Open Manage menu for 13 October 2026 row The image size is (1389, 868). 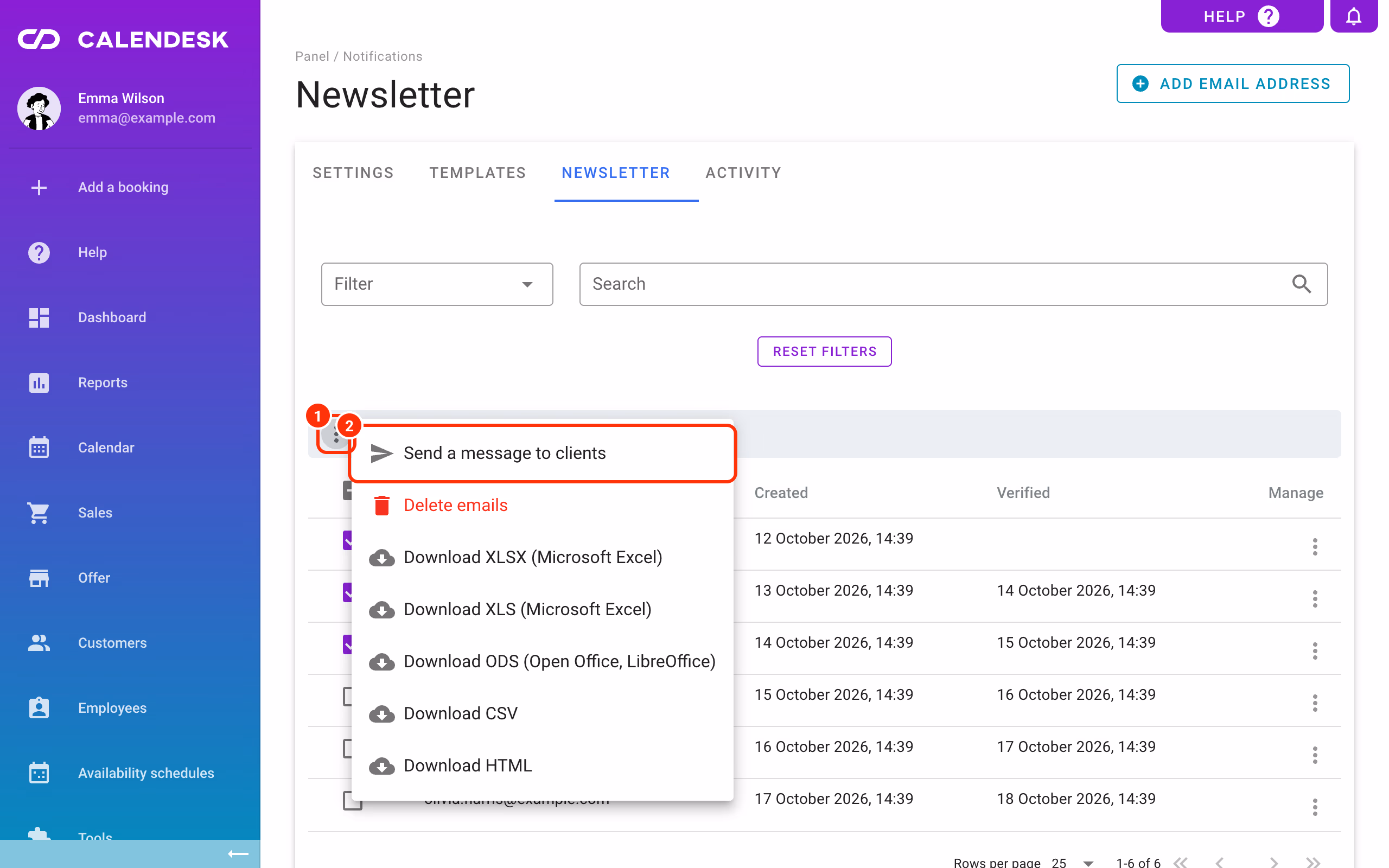tap(1314, 598)
